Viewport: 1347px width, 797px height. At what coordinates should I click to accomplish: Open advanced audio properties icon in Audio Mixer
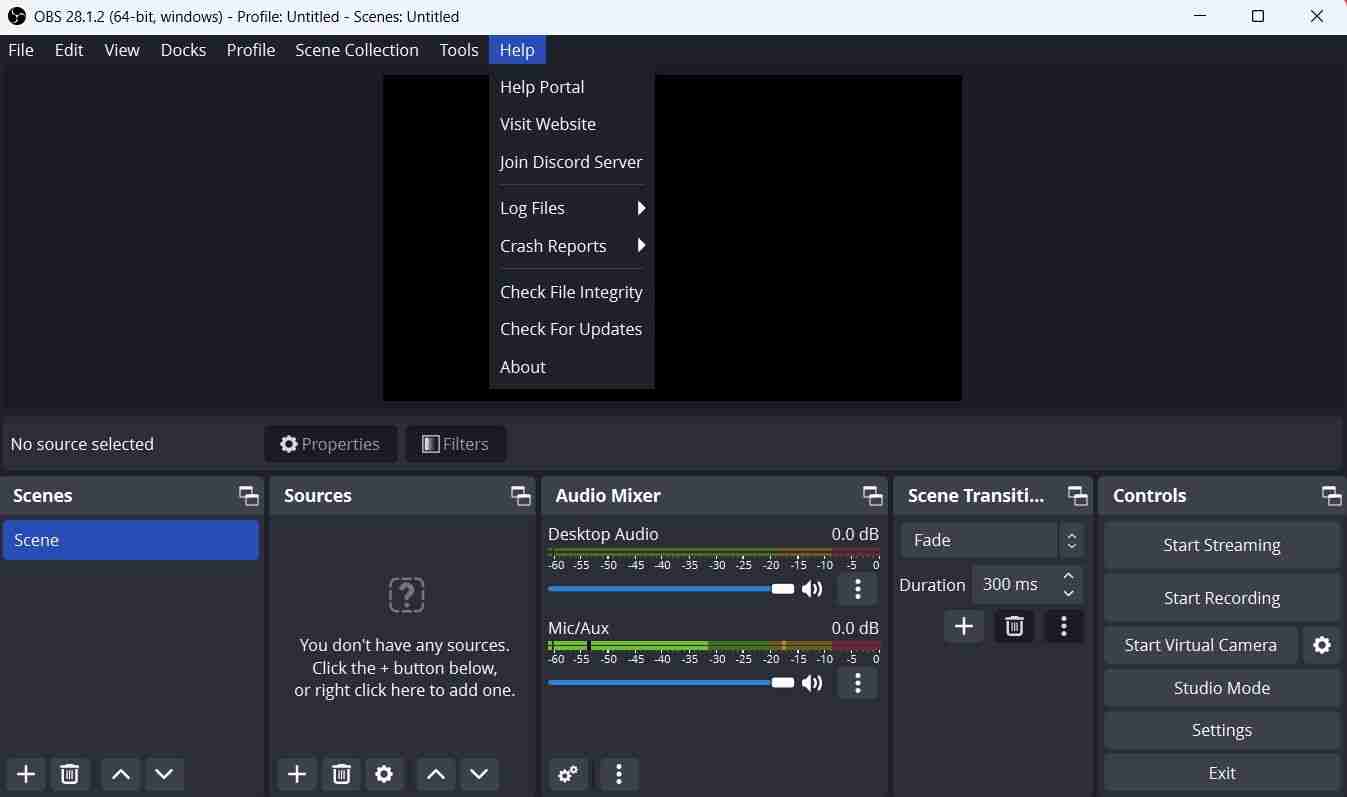(568, 774)
